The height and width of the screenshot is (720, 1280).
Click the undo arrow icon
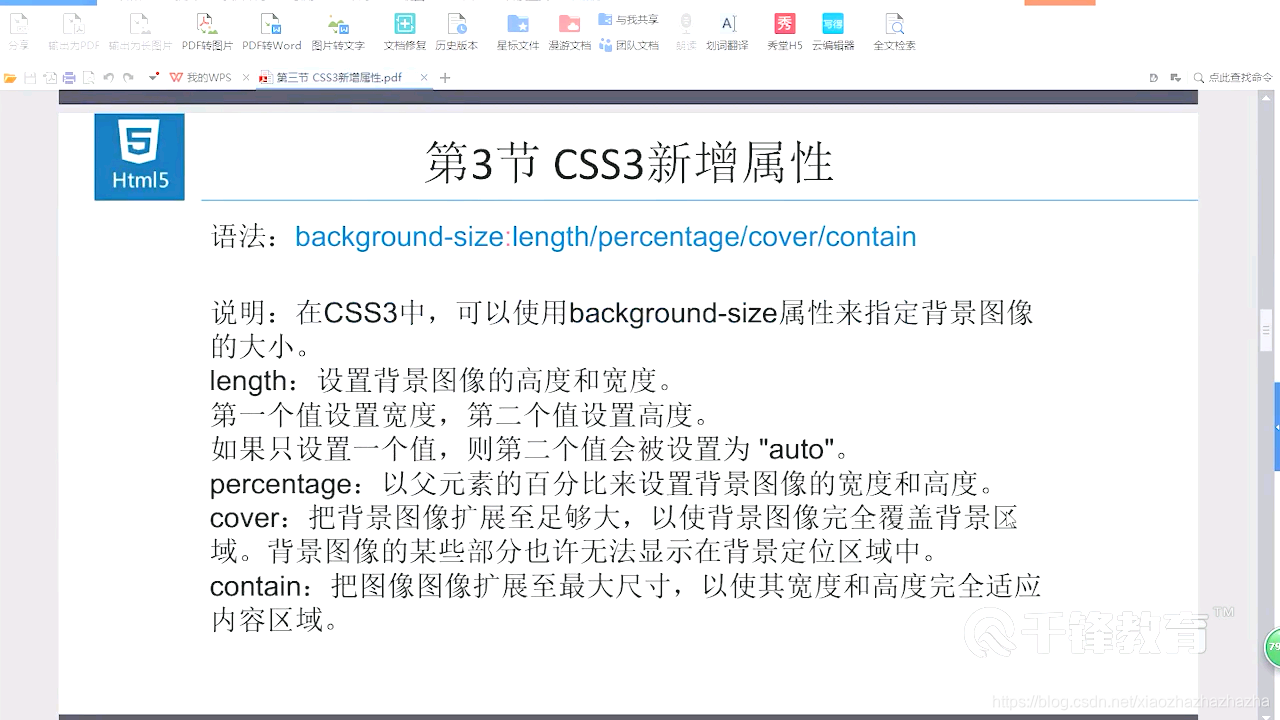coord(109,77)
